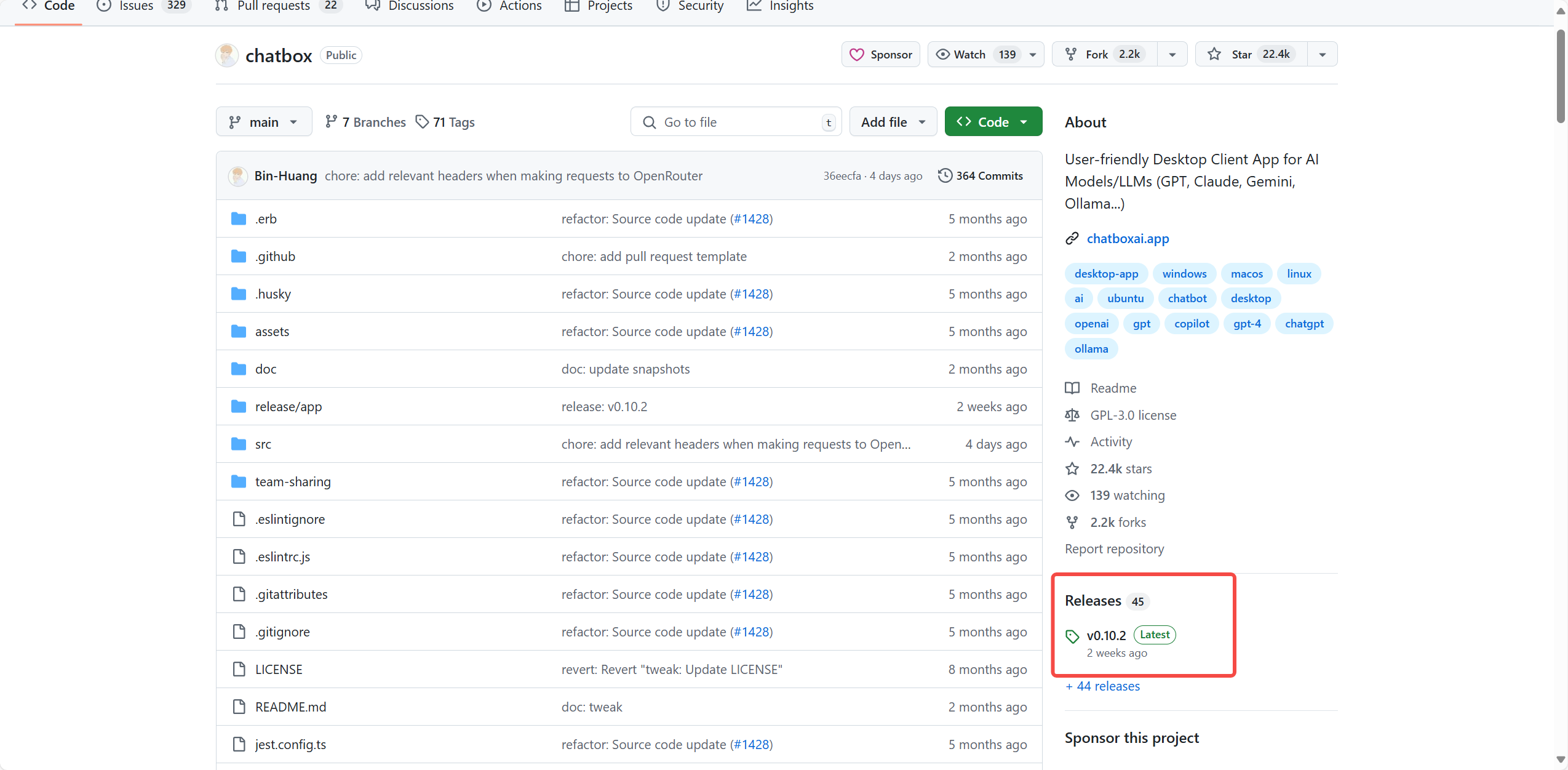The height and width of the screenshot is (770, 1568).
Task: Open the jest.config.ts file
Action: click(290, 745)
